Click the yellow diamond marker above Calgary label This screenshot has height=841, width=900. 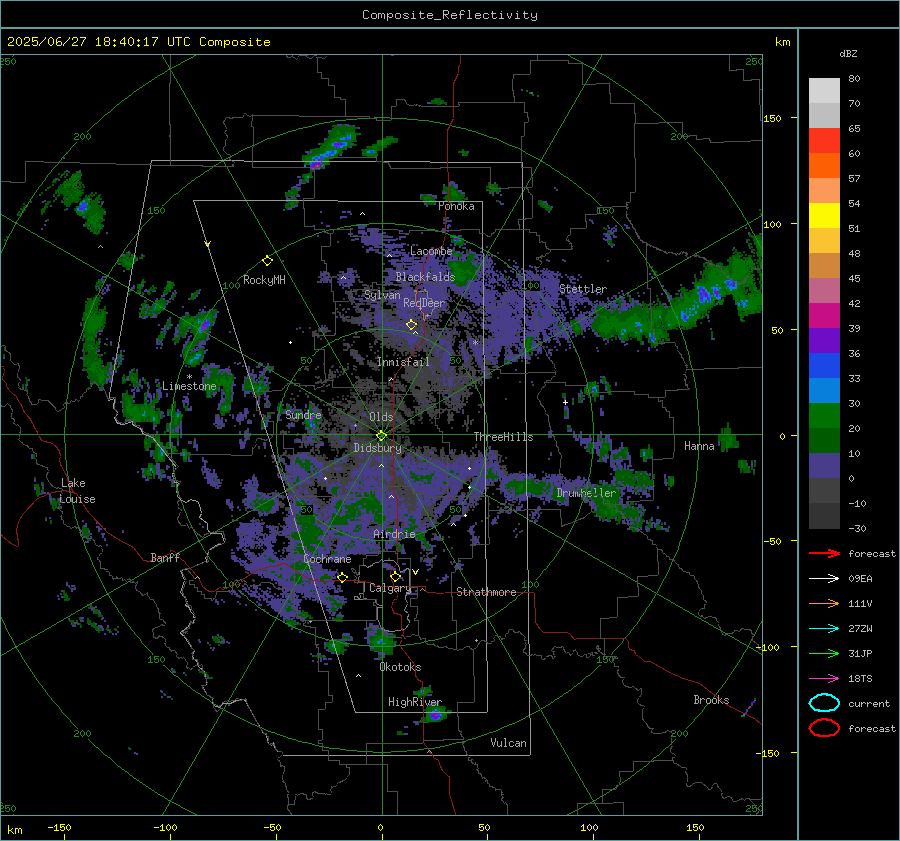(395, 576)
